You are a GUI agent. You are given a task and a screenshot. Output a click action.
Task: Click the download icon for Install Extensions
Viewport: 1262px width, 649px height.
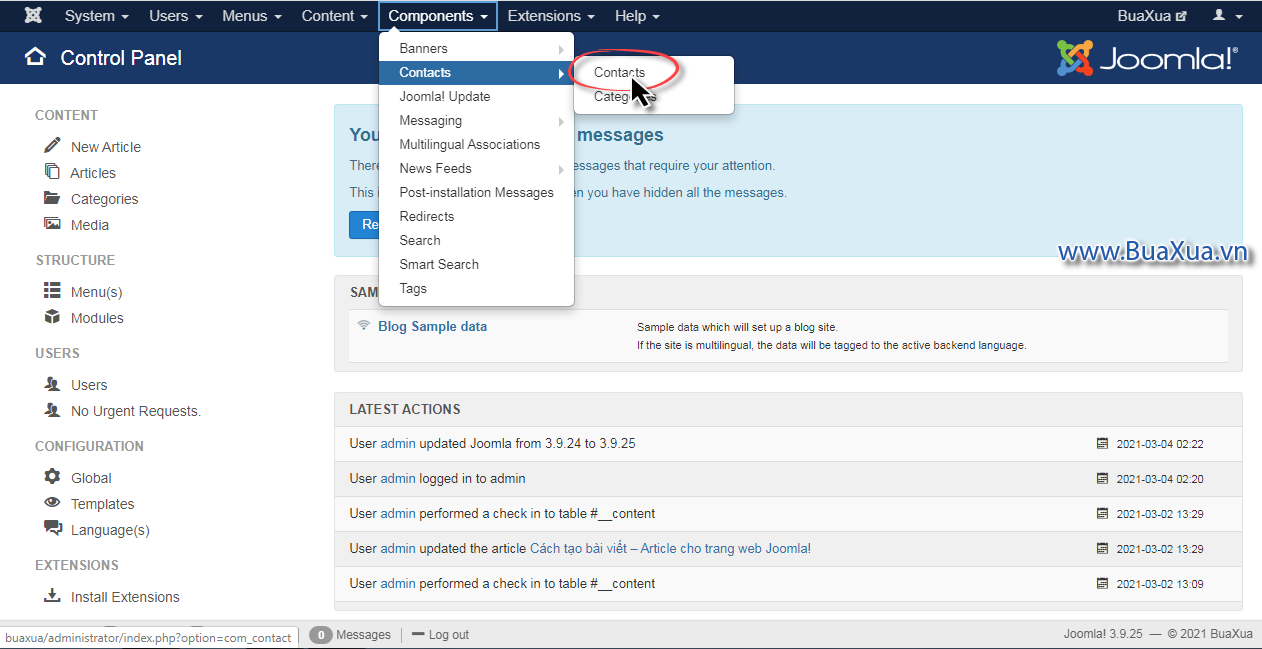tap(52, 596)
